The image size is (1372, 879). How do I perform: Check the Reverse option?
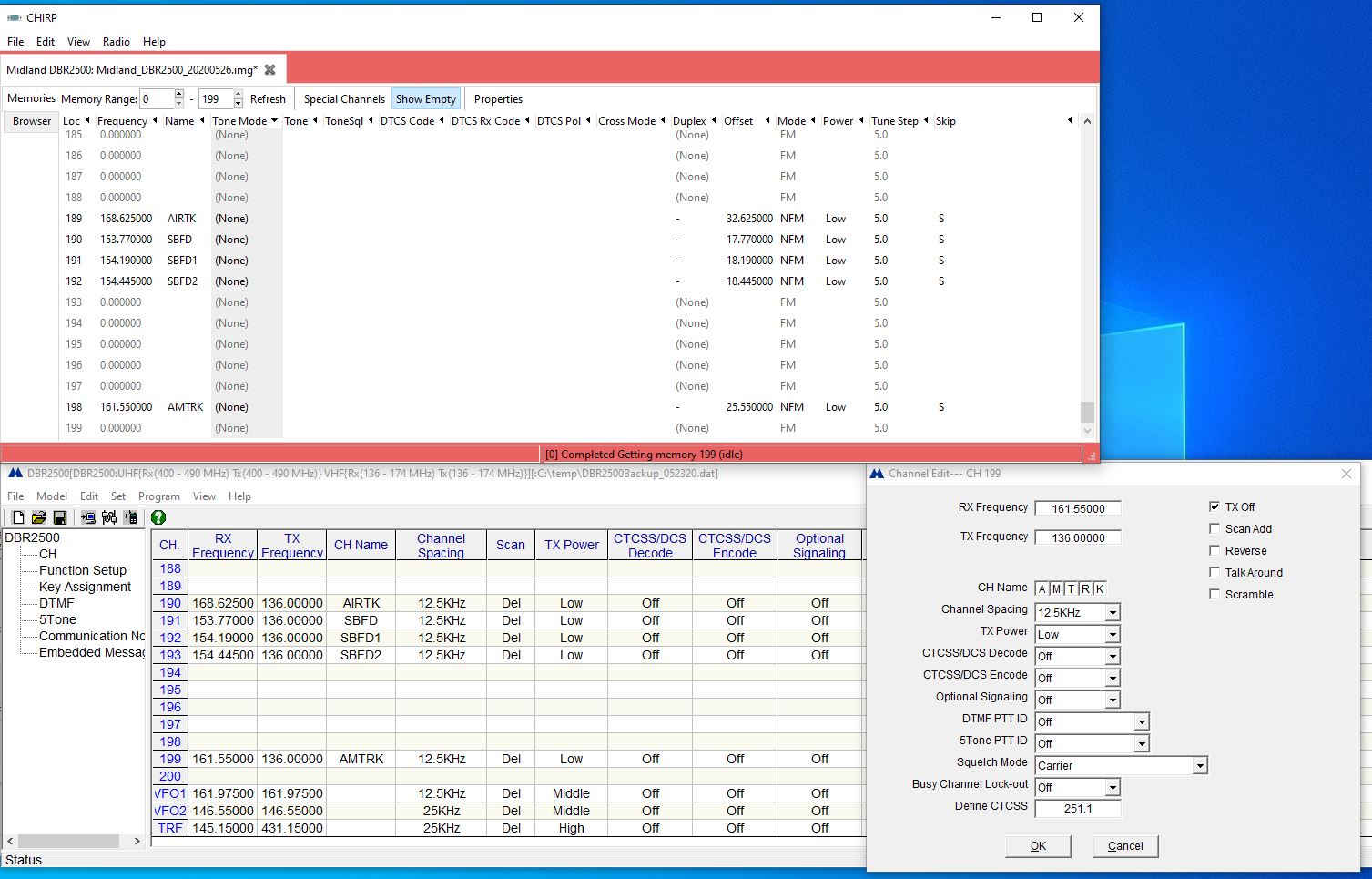pyautogui.click(x=1214, y=550)
